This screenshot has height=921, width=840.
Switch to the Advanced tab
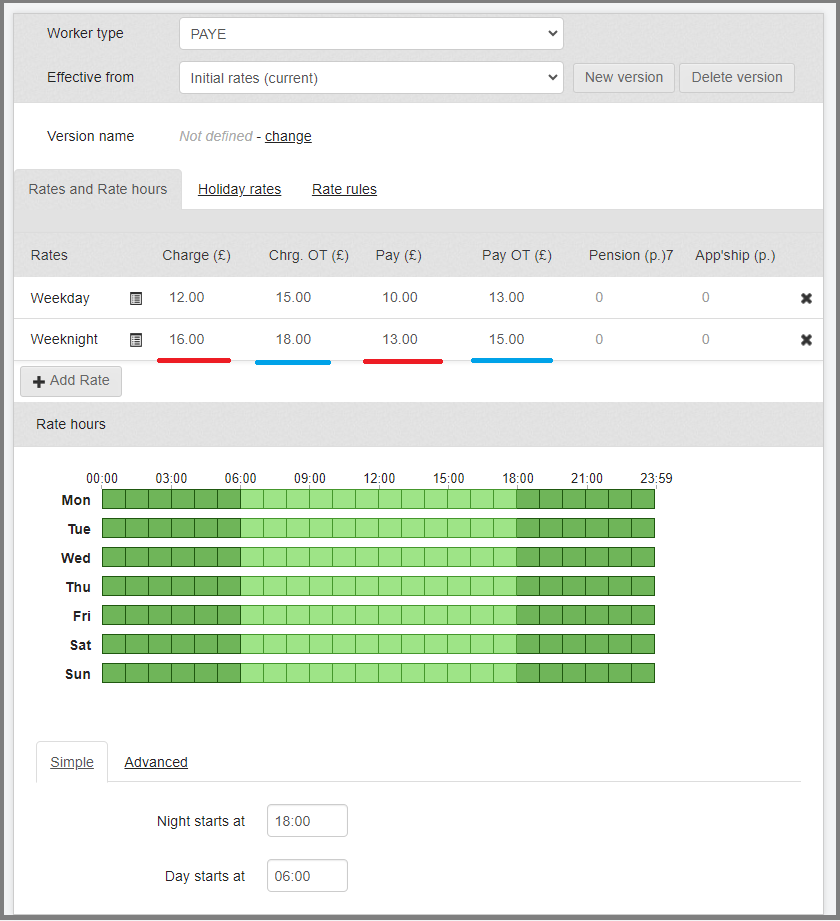click(x=156, y=763)
